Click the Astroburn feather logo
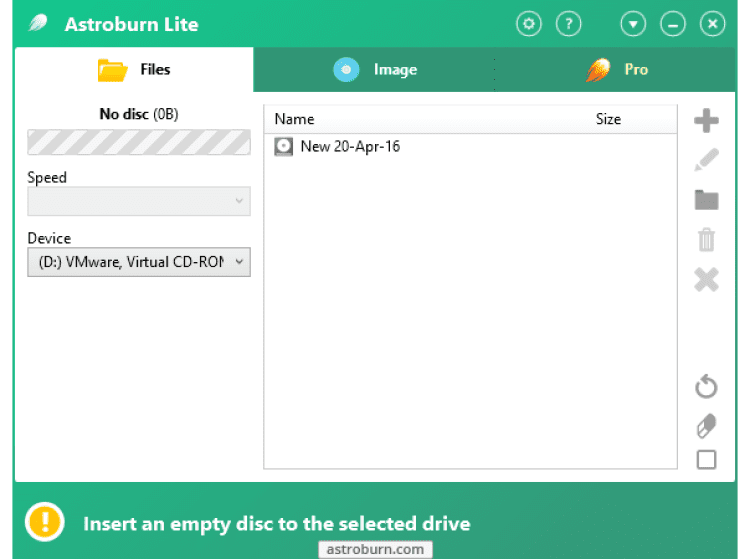The image size is (750, 559). 38,23
